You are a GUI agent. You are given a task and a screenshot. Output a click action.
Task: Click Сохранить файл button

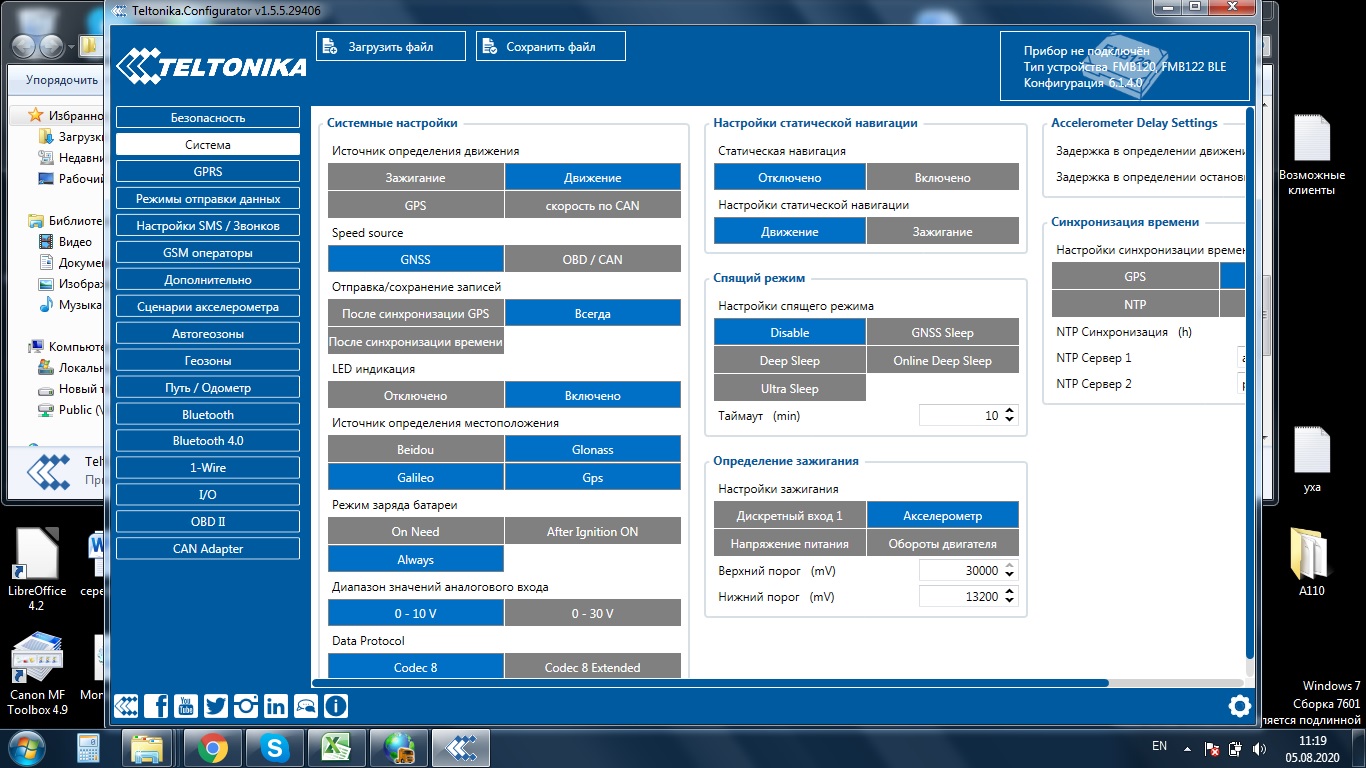tap(551, 47)
